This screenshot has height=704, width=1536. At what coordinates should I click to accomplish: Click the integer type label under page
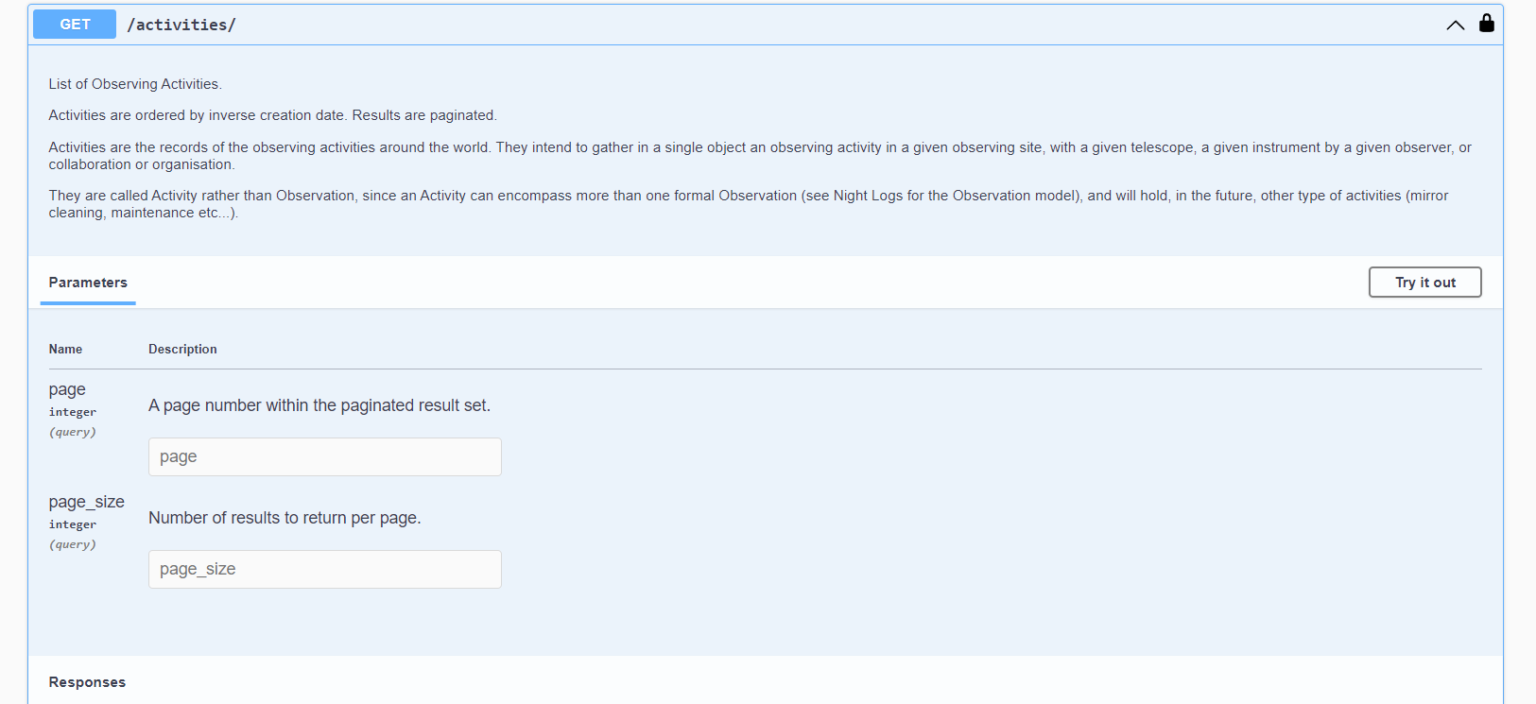[72, 412]
